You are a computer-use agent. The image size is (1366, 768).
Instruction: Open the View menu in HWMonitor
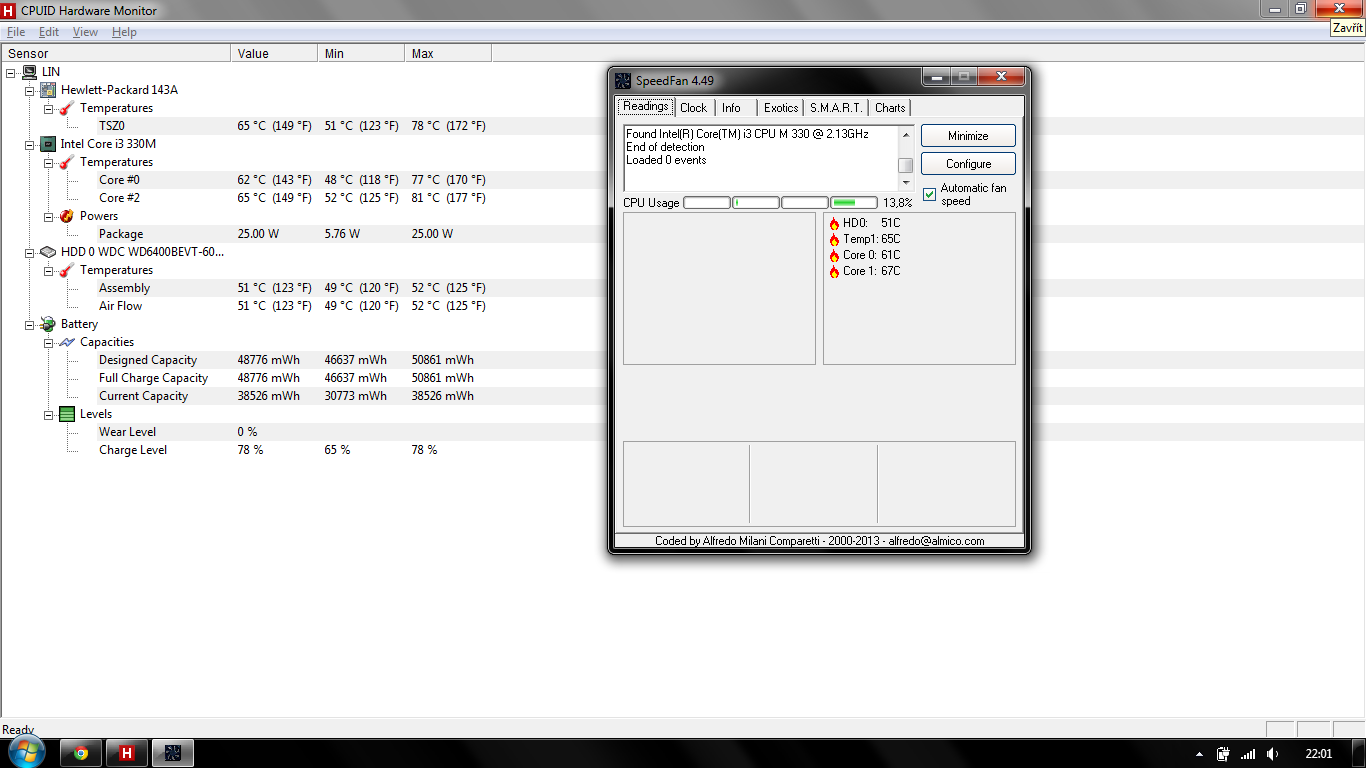(x=85, y=32)
